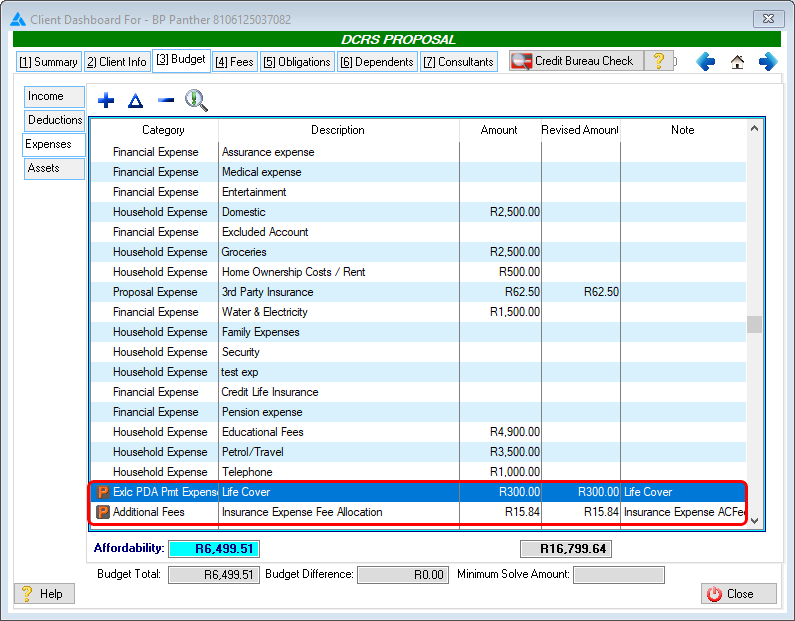This screenshot has height=621, width=795.
Task: Select the Income side tab
Action: coord(54,97)
